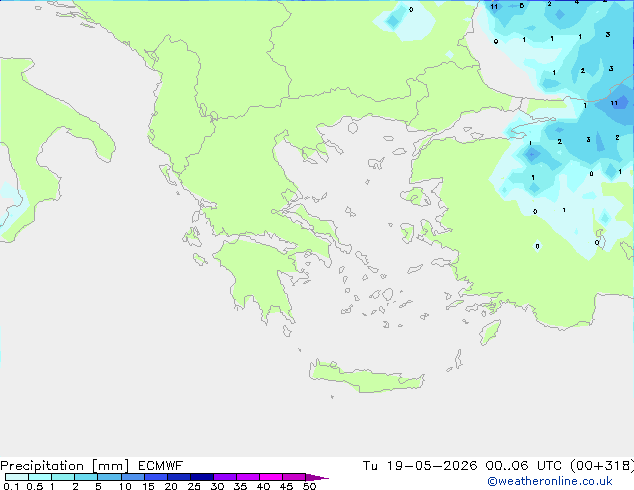The width and height of the screenshot is (634, 490).
Task: Click the 0.5–1 mm legend color swatch
Action: [x=40, y=477]
